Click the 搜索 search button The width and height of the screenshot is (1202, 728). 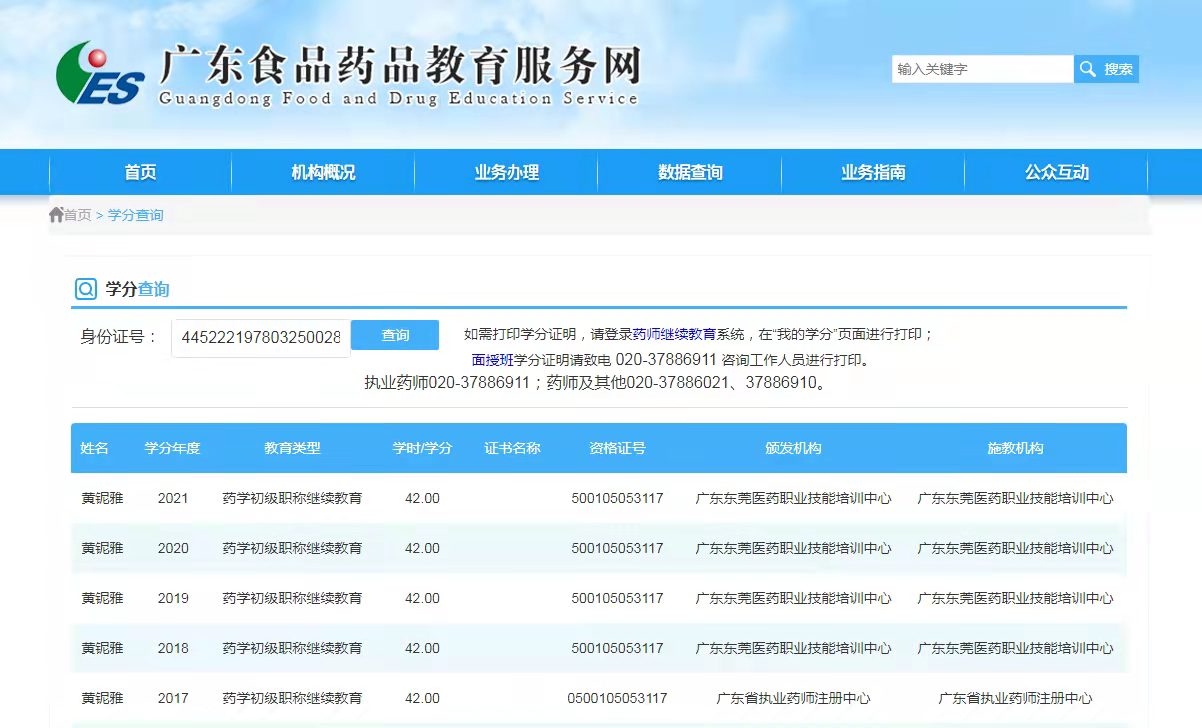click(1106, 69)
